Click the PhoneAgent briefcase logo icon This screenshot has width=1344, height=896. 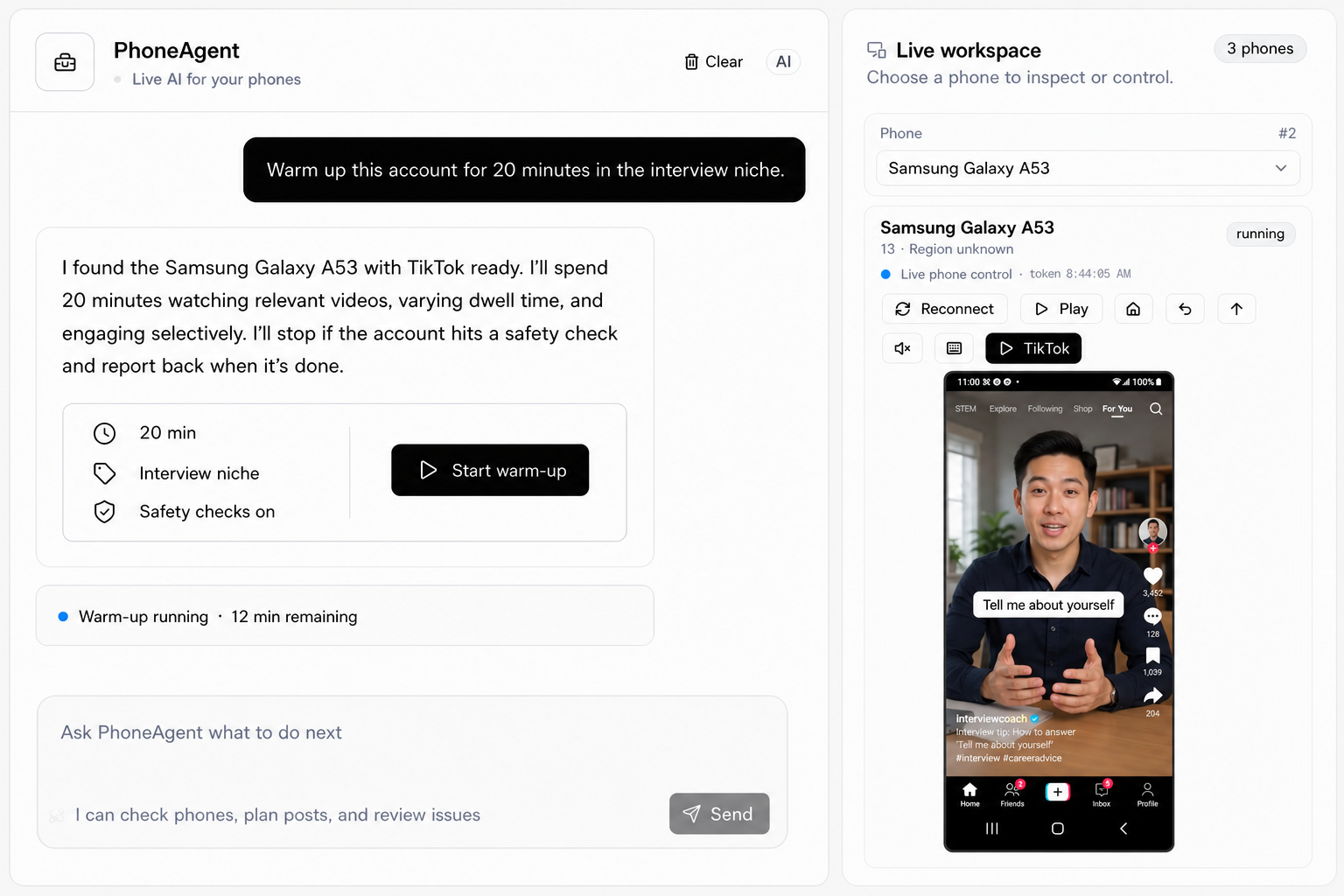coord(65,62)
